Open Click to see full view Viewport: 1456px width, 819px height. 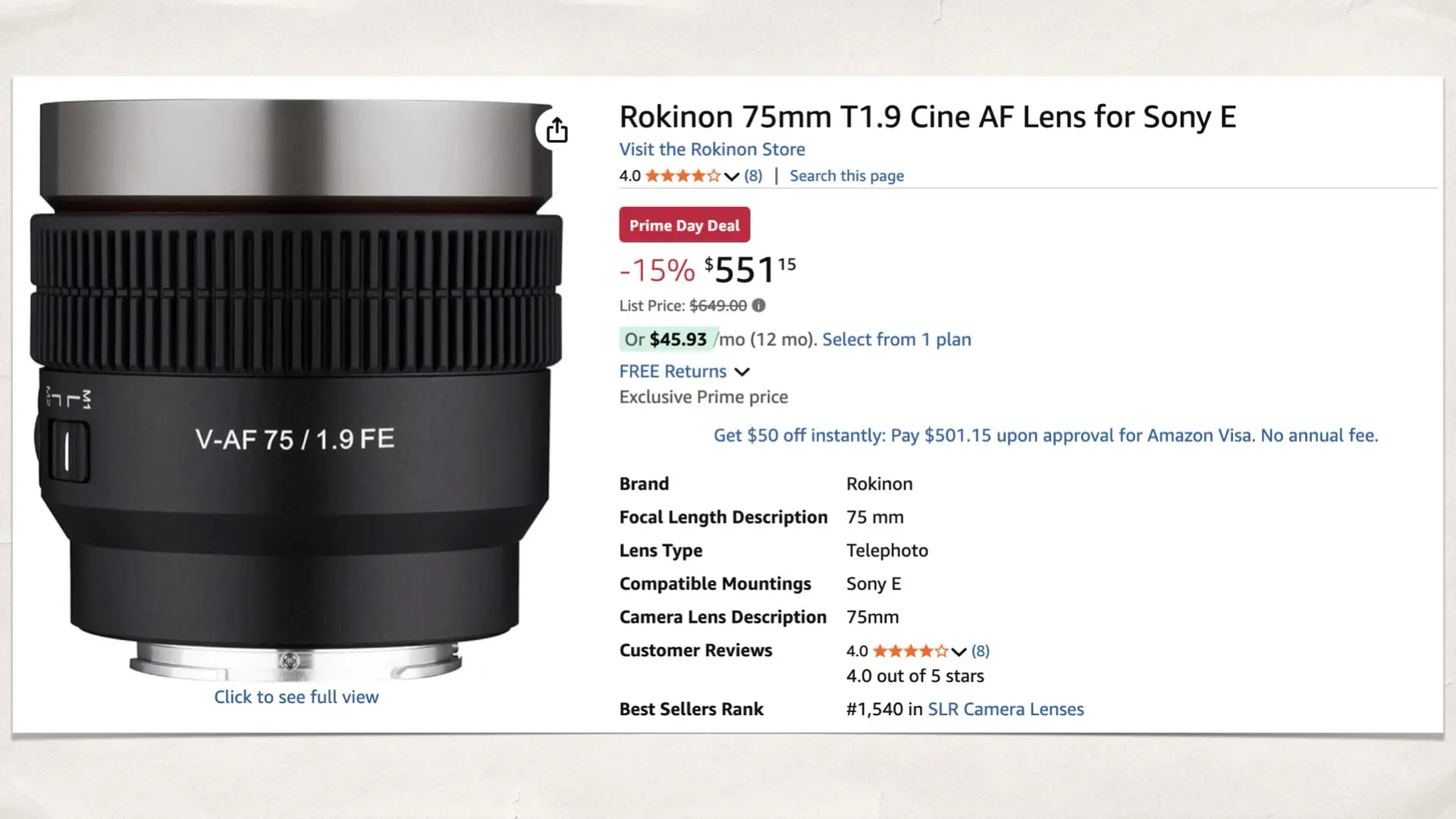click(x=297, y=696)
